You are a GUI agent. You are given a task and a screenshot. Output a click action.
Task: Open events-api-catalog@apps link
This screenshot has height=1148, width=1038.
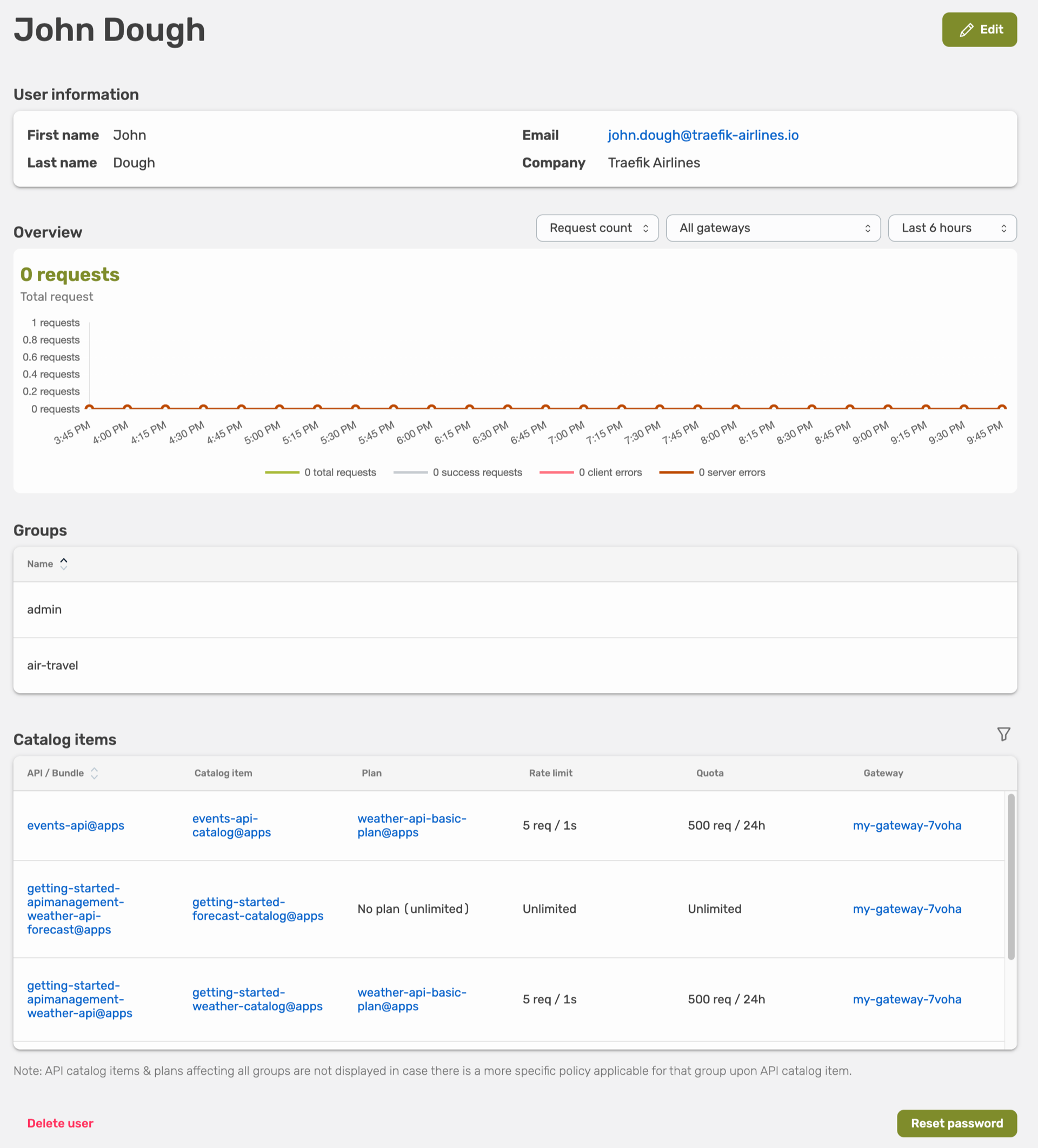click(x=231, y=825)
